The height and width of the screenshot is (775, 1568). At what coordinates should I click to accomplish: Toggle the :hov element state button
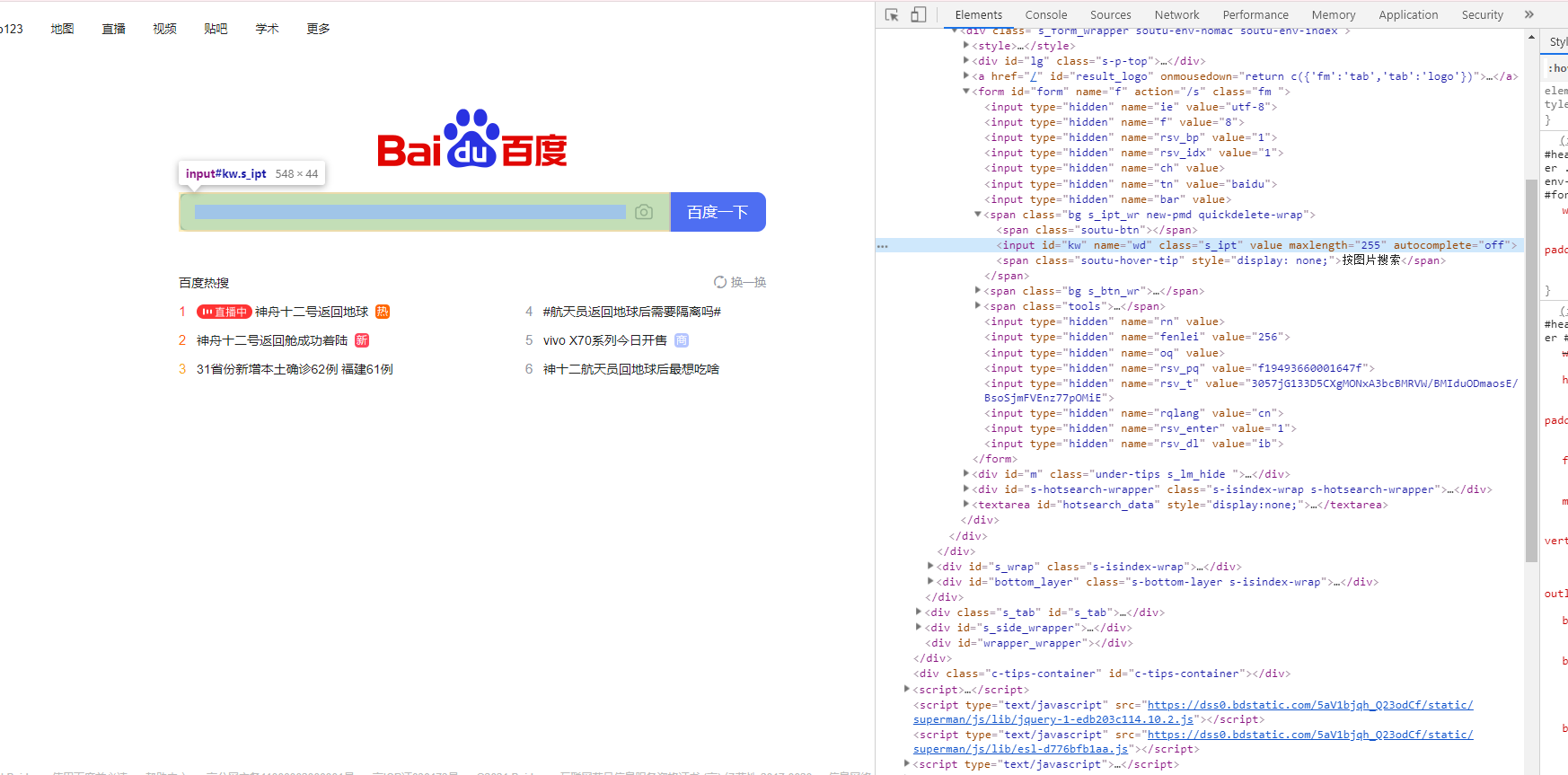[x=1557, y=68]
